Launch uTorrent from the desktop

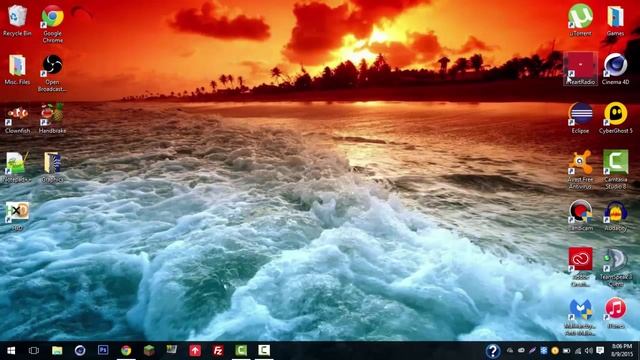[580, 20]
